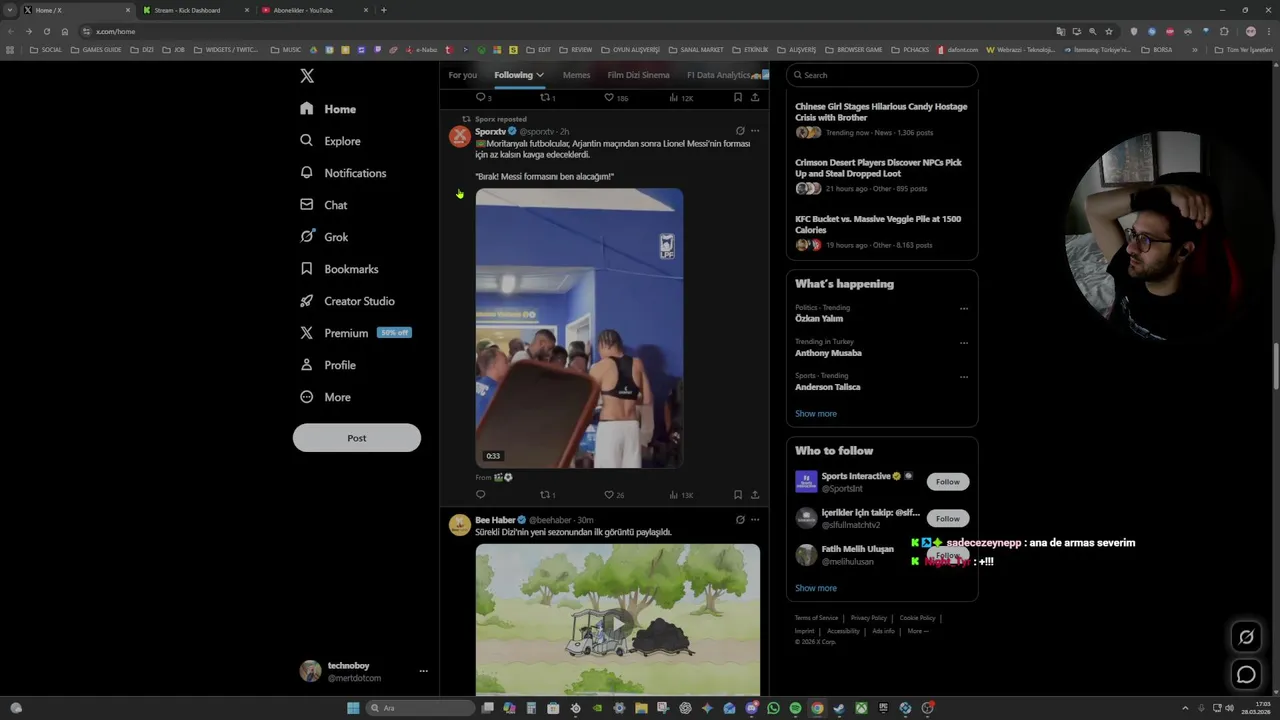Bookmark this page with the star icon
The image size is (1280, 720).
pyautogui.click(x=1109, y=31)
